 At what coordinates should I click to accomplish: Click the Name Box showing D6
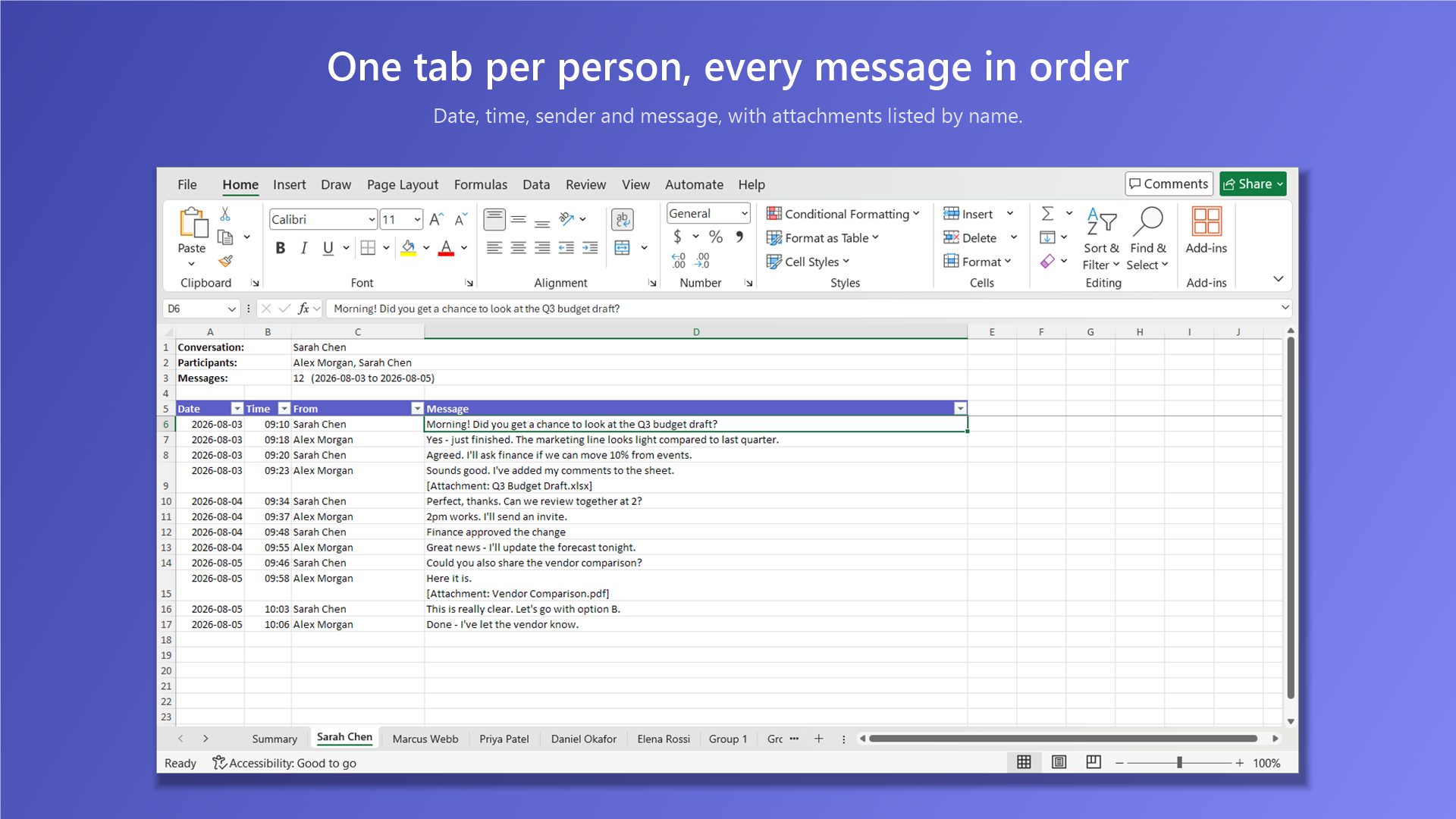(201, 309)
